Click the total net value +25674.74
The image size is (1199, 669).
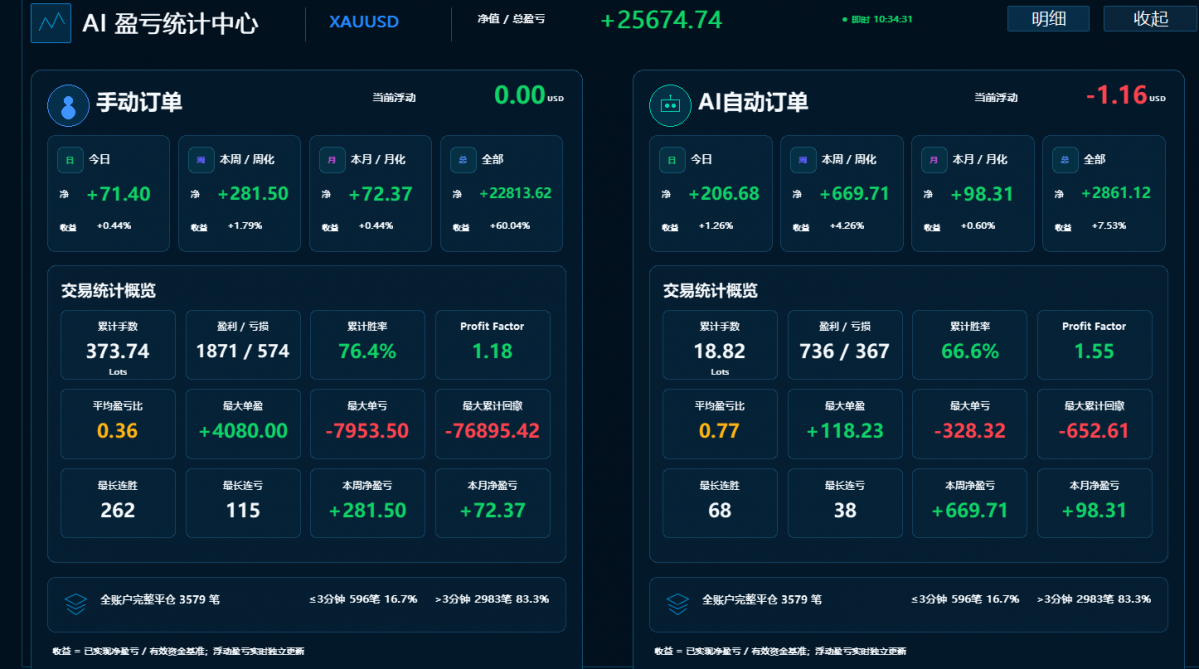[661, 20]
